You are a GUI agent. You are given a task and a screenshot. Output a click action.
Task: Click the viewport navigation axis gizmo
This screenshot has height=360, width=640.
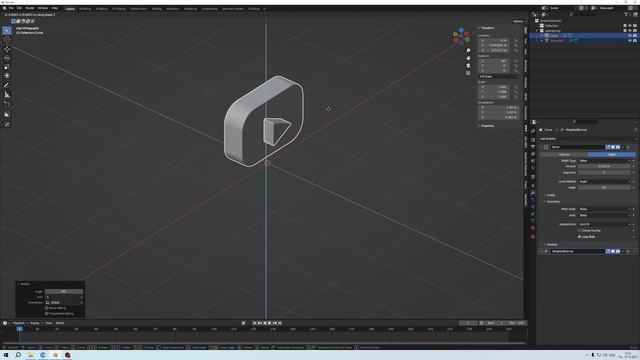tap(461, 36)
